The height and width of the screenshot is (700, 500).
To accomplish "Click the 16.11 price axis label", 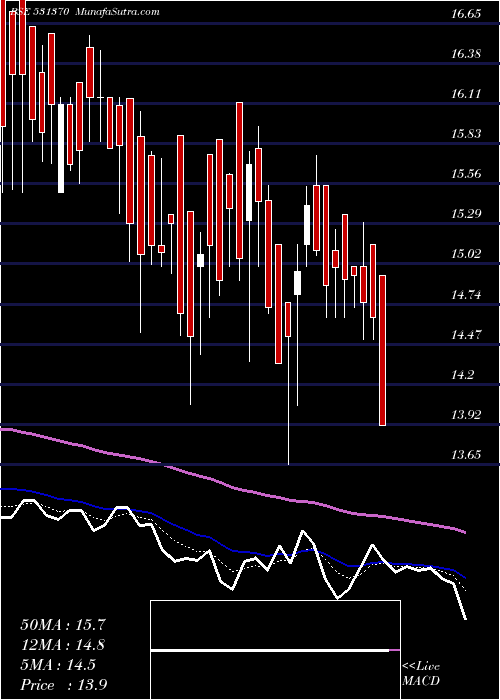I will coord(466,94).
